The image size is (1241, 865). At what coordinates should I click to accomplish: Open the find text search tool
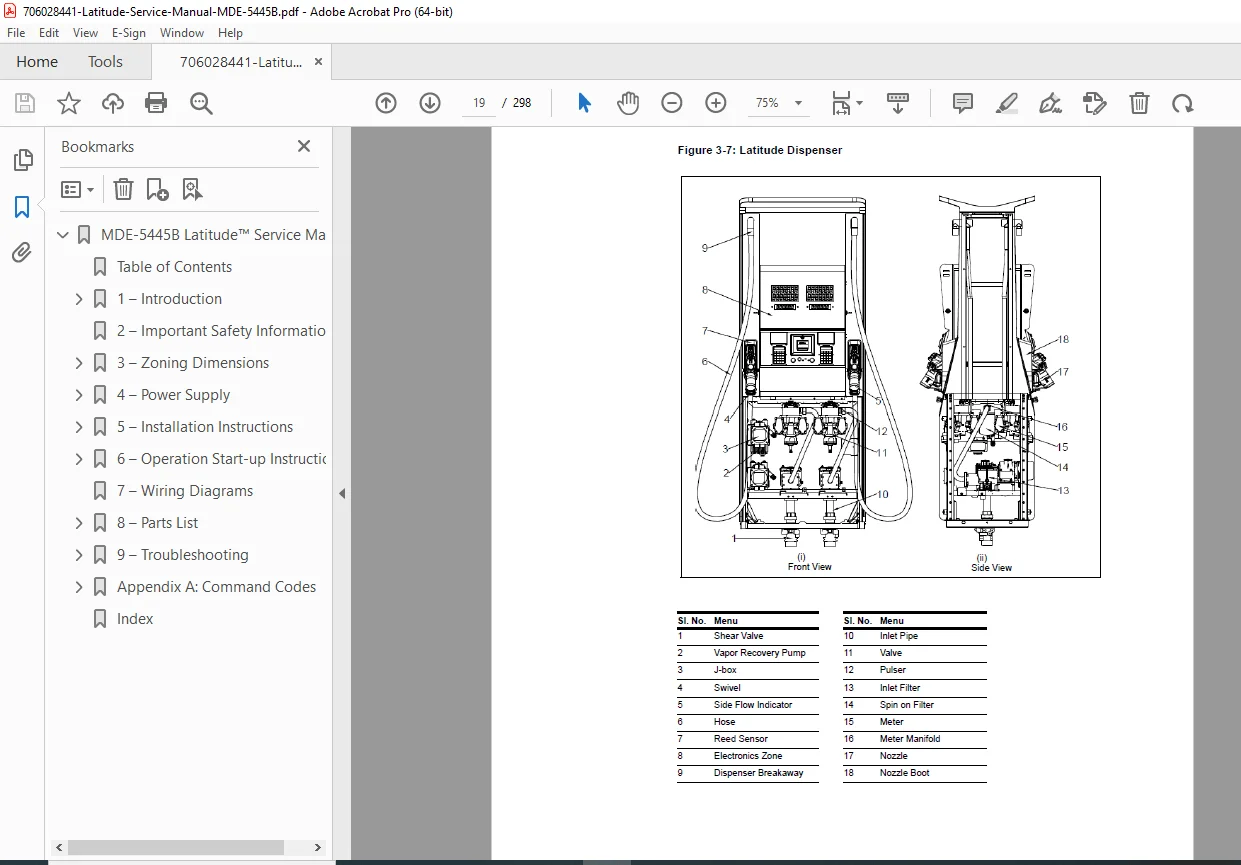(202, 103)
